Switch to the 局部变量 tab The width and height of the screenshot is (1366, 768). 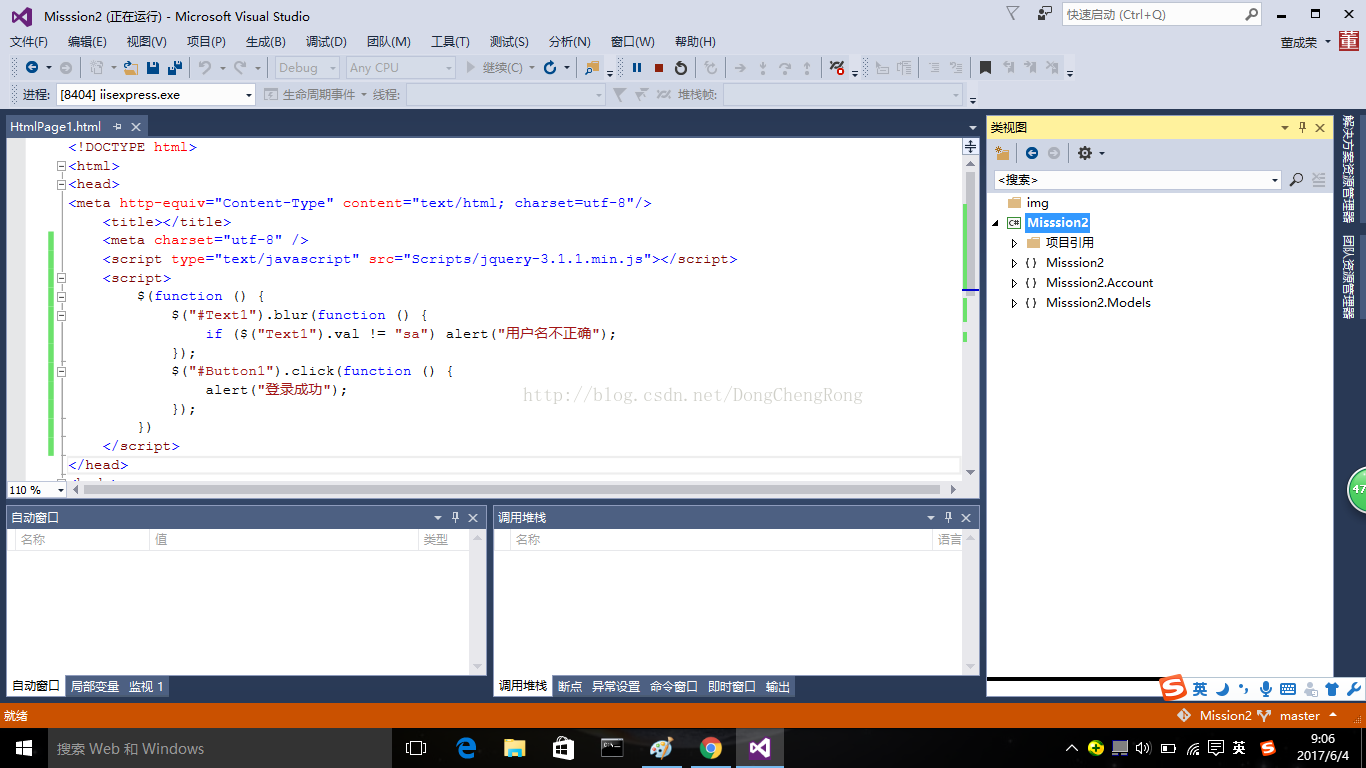click(95, 687)
